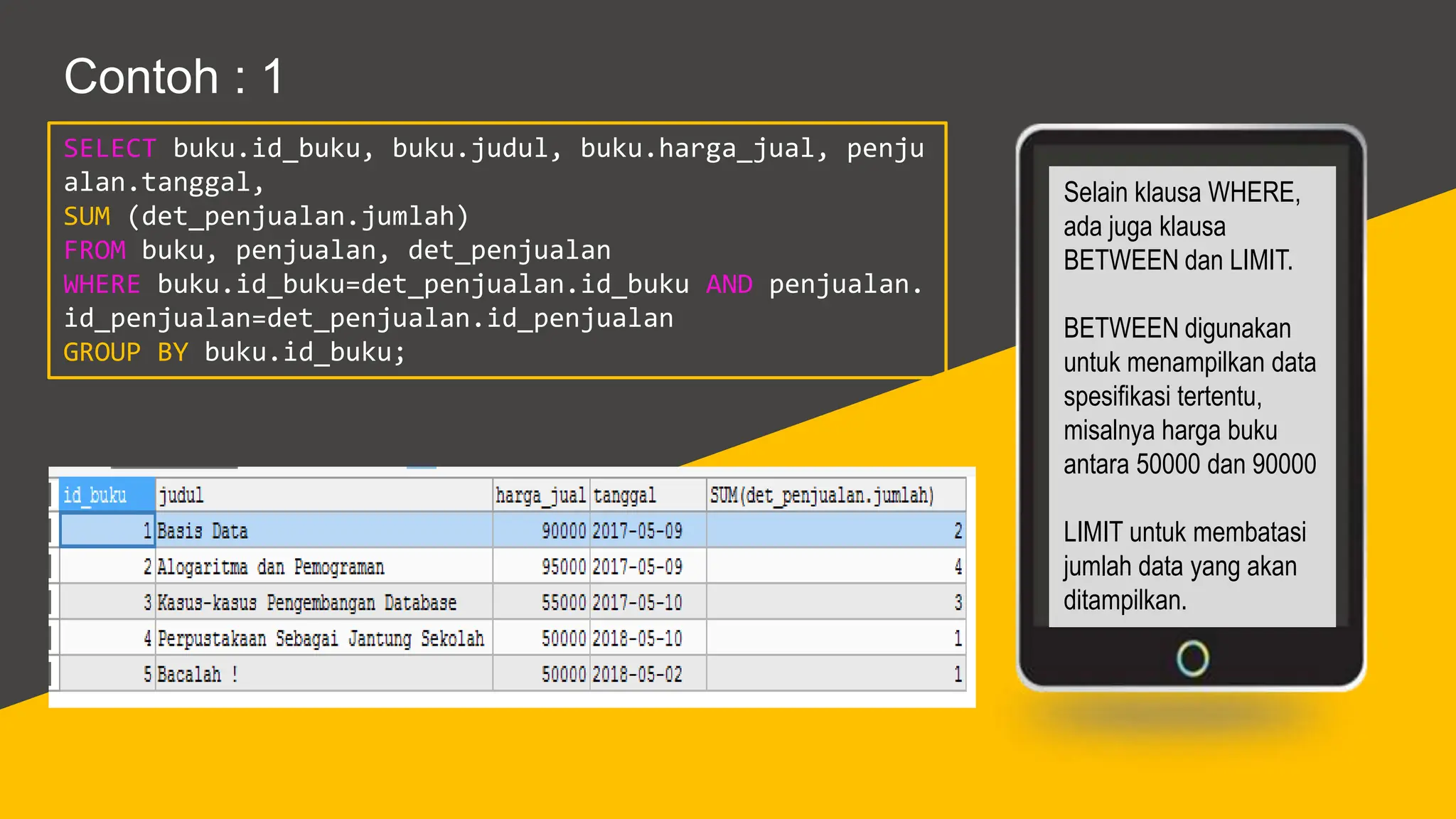Click the SUM(det_penjualan.jumlah) column header
1456x819 pixels.
point(836,495)
